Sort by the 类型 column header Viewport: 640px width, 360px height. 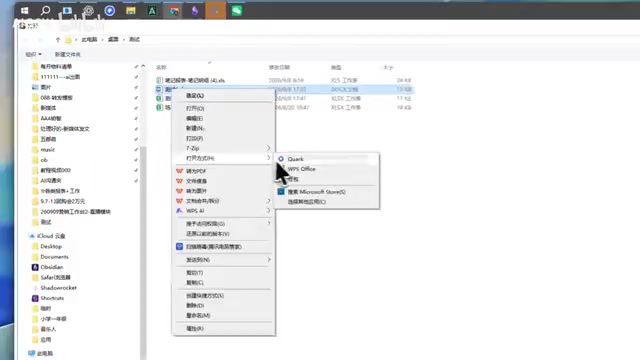(x=336, y=67)
